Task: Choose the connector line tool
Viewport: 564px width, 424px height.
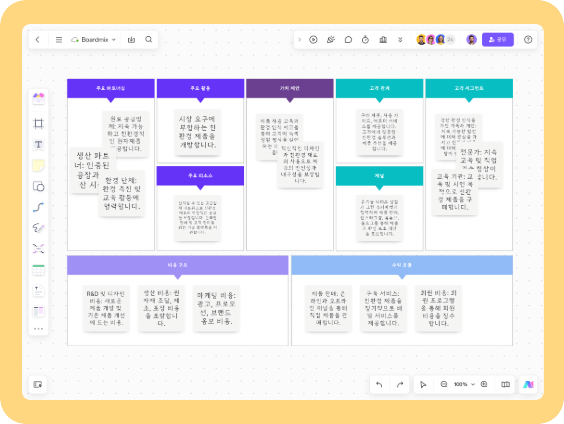Action: click(38, 207)
